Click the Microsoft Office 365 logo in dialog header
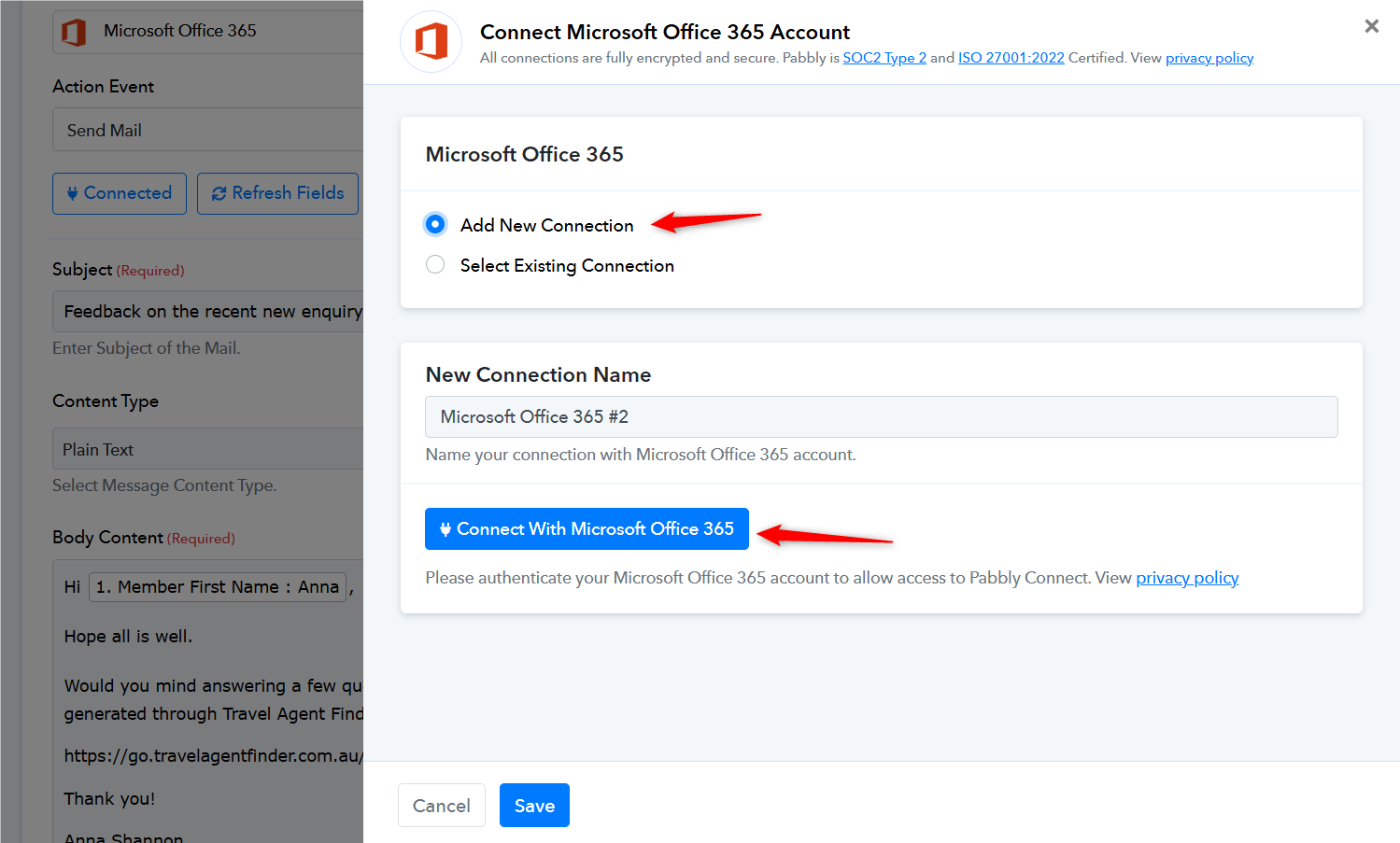Image resolution: width=1400 pixels, height=843 pixels. coord(431,42)
